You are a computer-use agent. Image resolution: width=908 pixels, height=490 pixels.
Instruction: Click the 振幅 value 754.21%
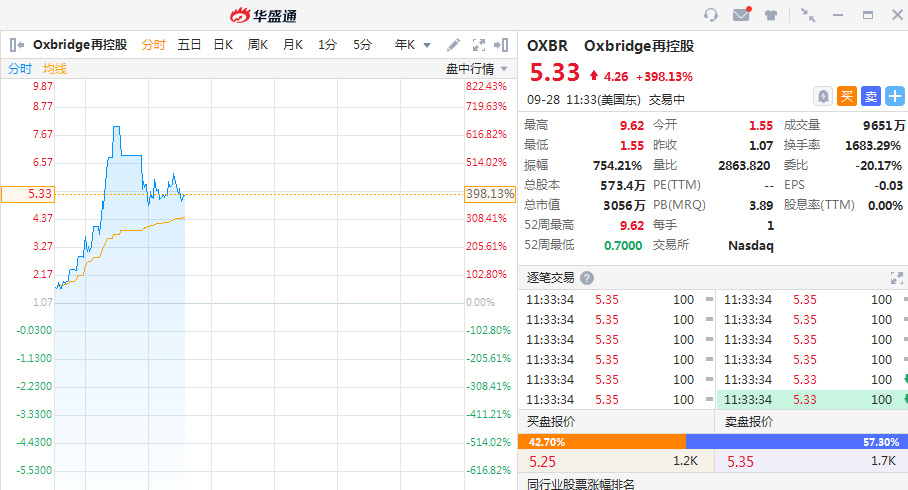click(x=617, y=166)
